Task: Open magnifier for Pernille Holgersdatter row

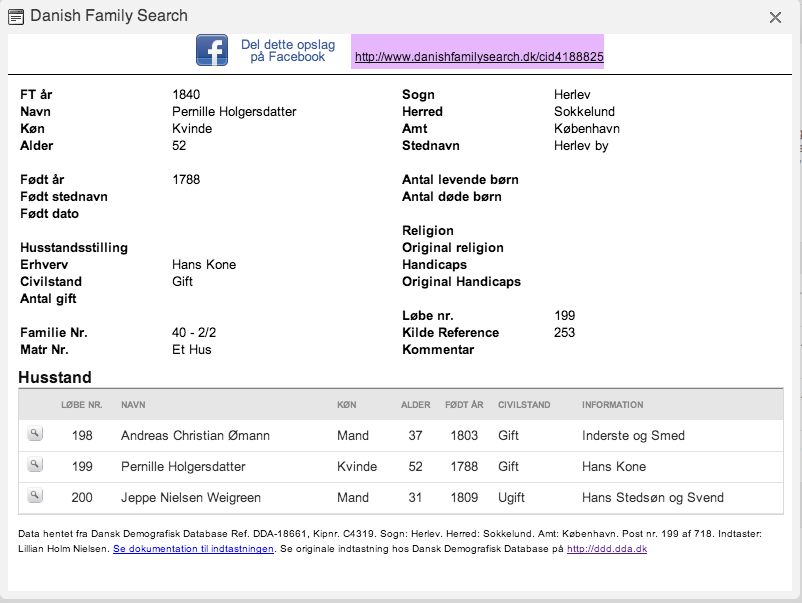Action: (x=35, y=465)
